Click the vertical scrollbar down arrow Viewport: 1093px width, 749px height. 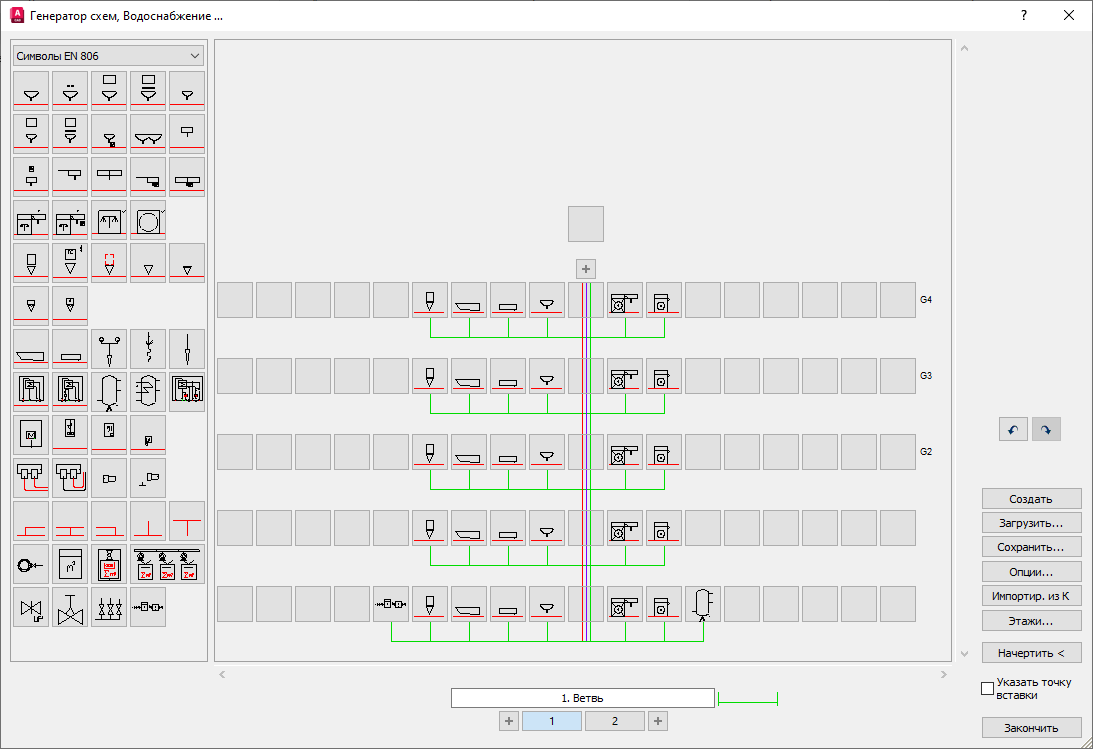tap(965, 654)
